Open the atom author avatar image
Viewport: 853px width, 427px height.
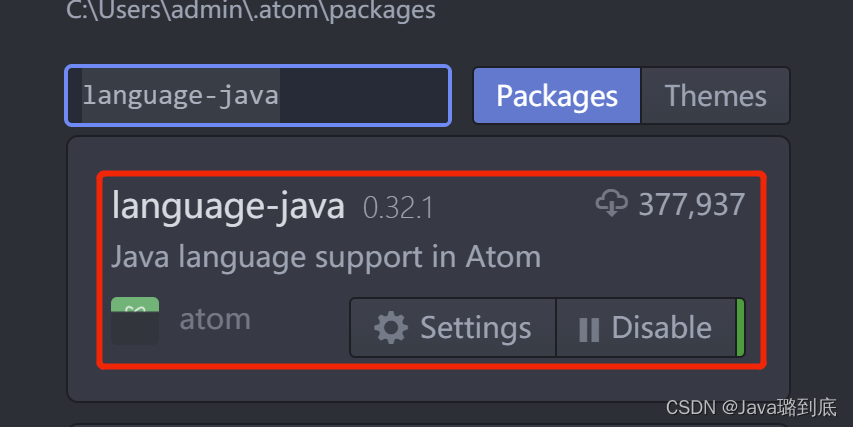135,321
